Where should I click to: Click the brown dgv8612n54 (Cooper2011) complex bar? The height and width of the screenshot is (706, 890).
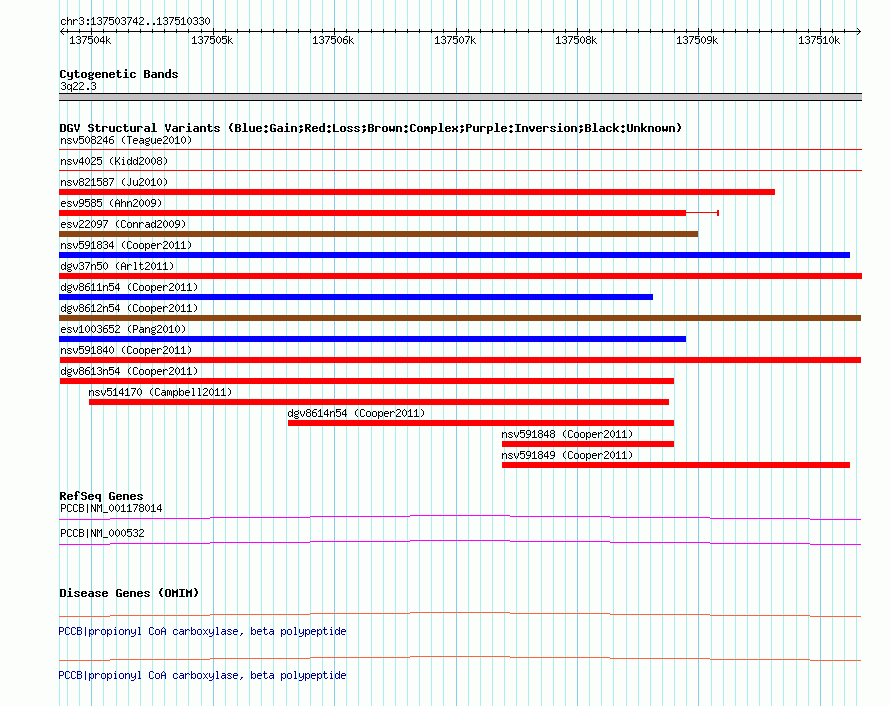pyautogui.click(x=460, y=318)
